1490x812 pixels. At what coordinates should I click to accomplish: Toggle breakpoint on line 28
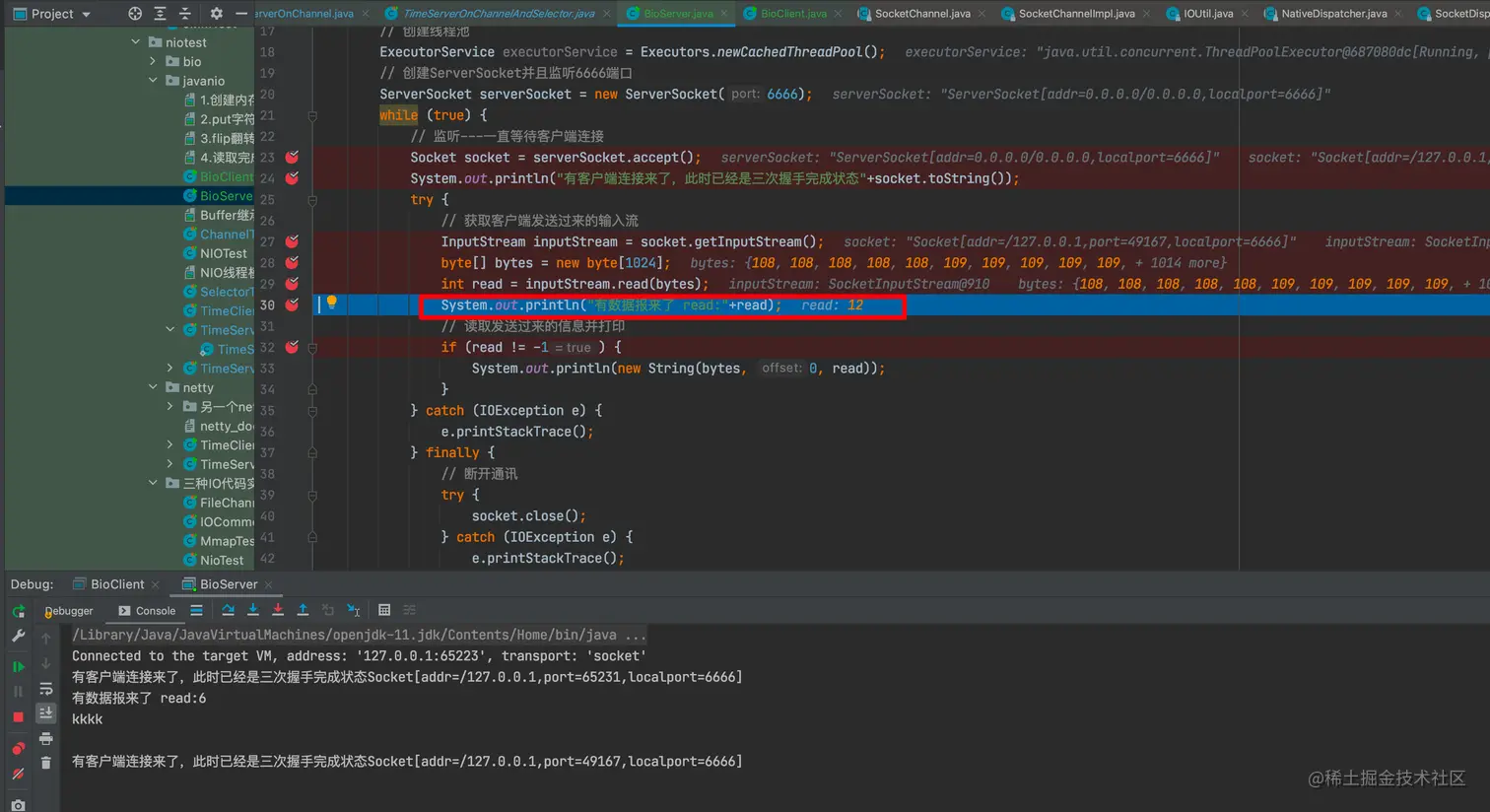point(292,263)
